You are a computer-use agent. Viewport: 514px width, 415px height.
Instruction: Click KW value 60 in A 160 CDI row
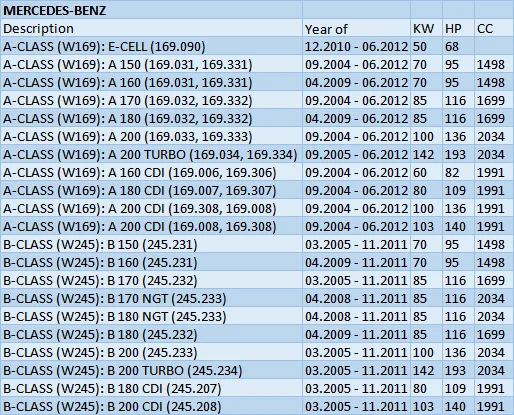[426, 172]
